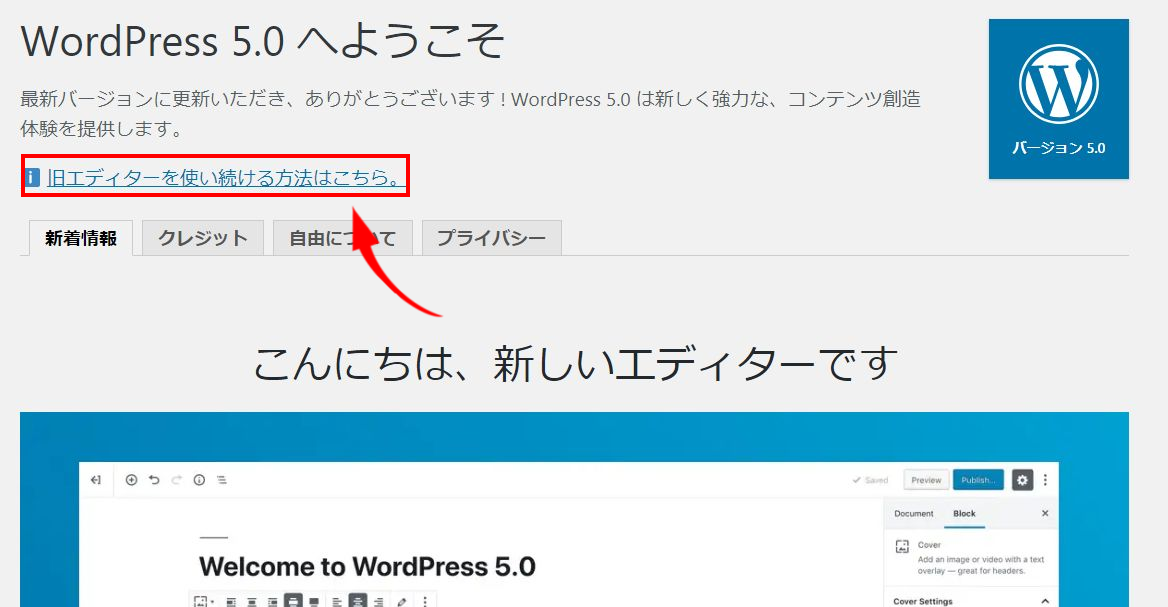The height and width of the screenshot is (607, 1168).
Task: Open the block navigation list icon
Action: click(222, 480)
